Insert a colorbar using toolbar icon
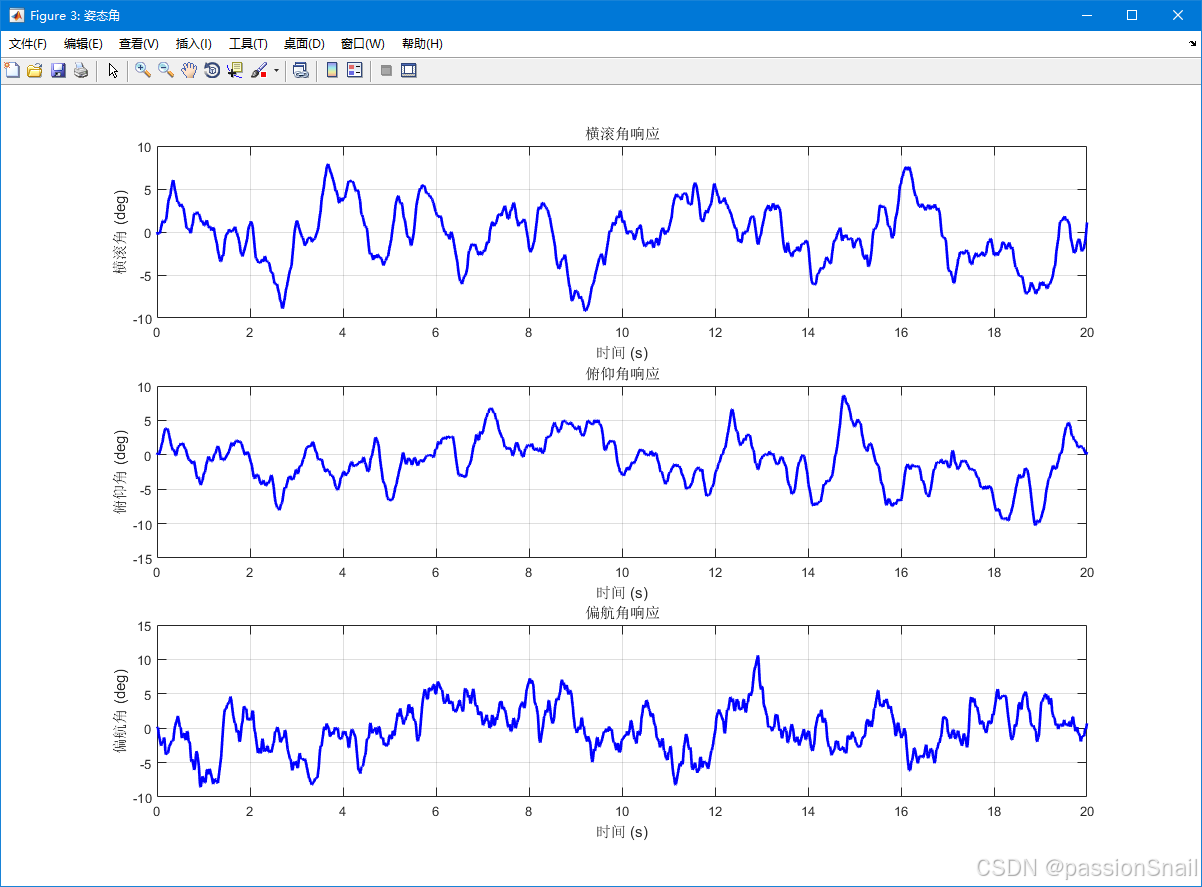This screenshot has width=1202, height=887. pyautogui.click(x=332, y=70)
